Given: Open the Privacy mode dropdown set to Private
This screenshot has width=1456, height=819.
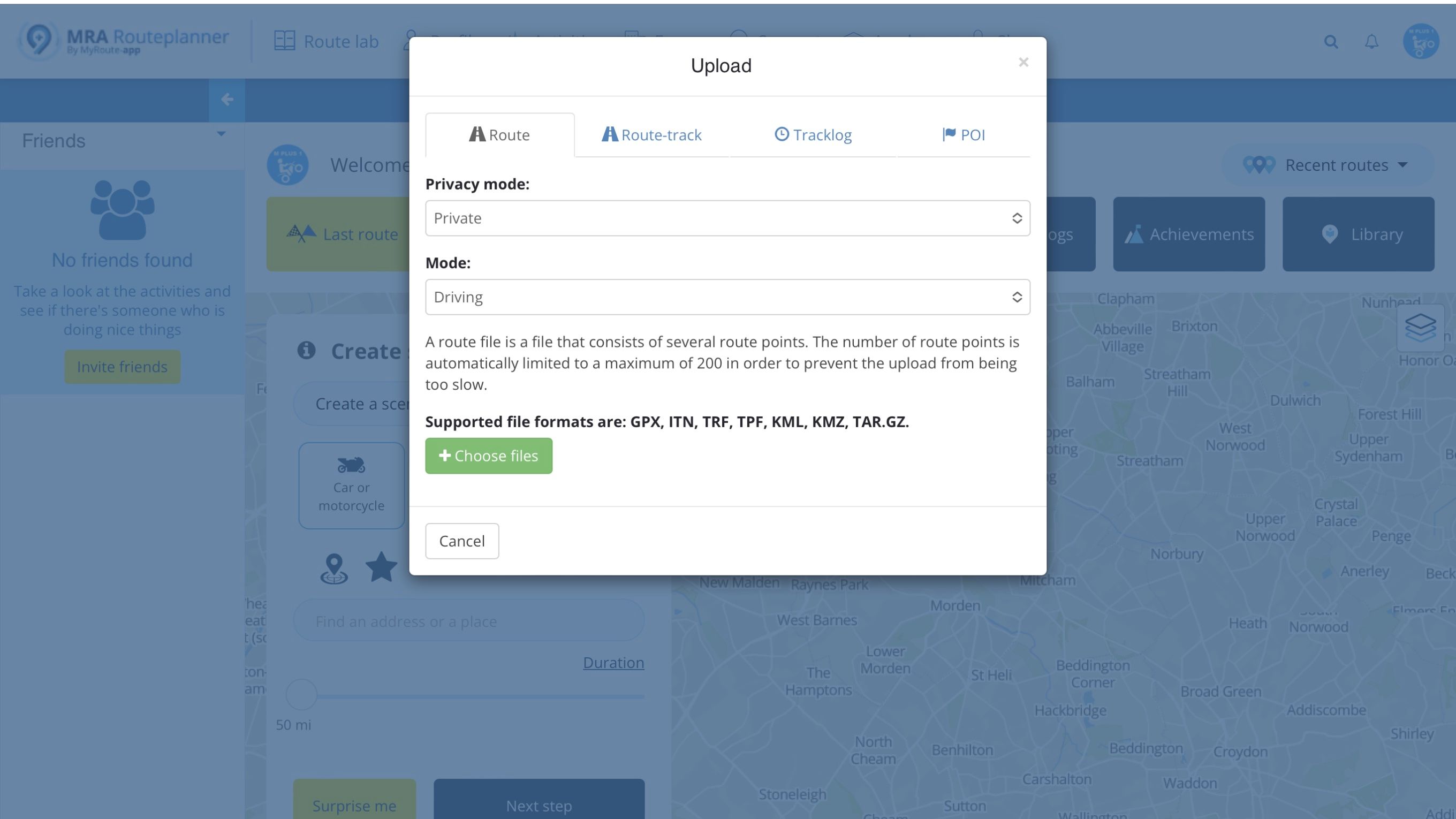Looking at the screenshot, I should (727, 218).
